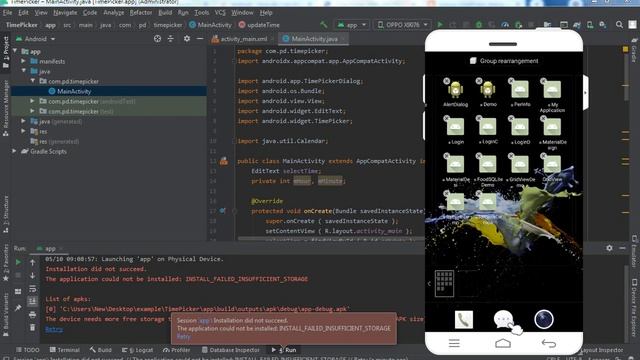Click the Search Everywhere magnifier icon
This screenshot has height=360, width=640.
[619, 25]
